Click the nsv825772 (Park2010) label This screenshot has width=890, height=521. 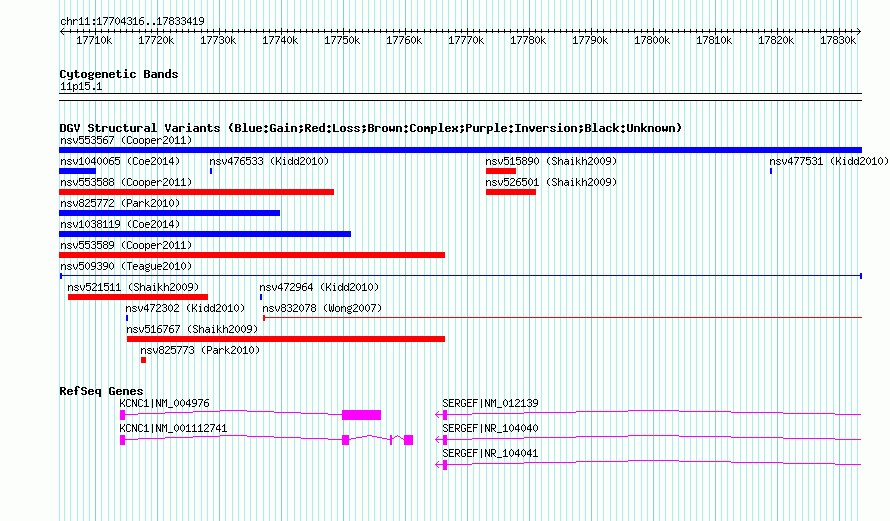120,203
